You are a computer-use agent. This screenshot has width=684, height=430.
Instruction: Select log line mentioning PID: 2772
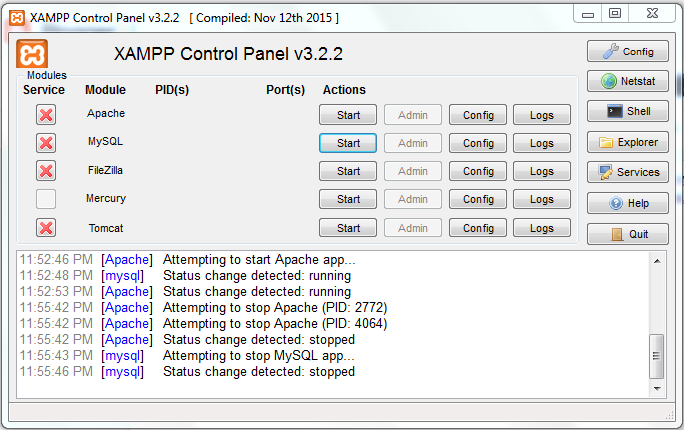click(203, 307)
